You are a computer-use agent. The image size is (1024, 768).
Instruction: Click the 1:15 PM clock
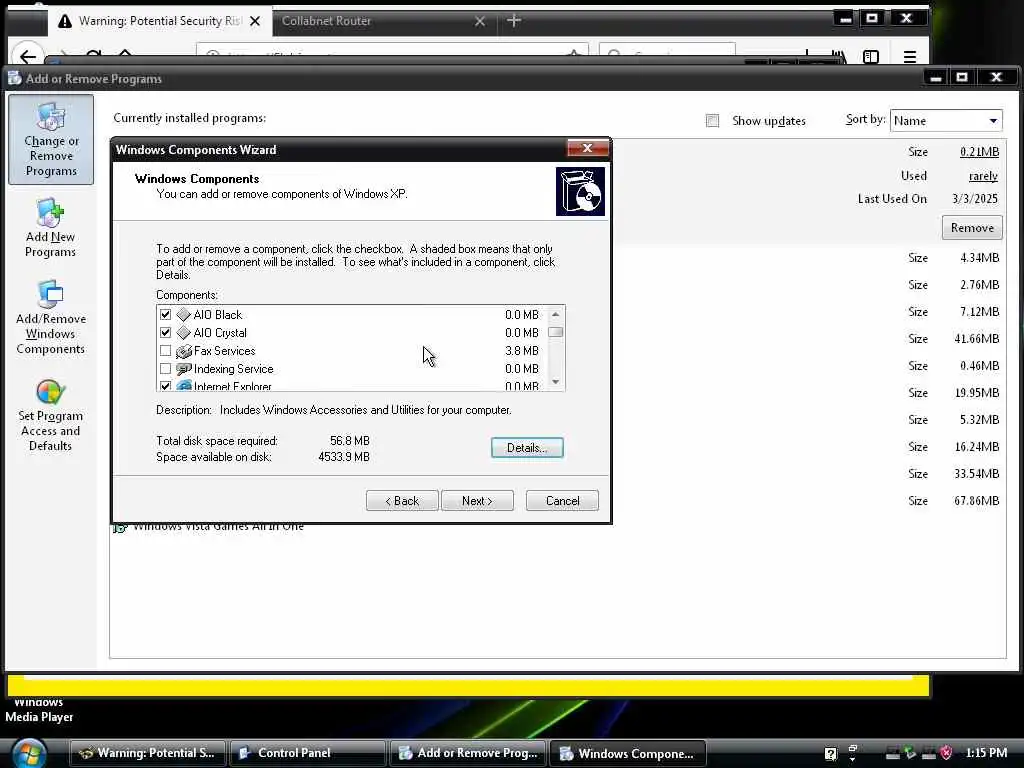coord(986,753)
